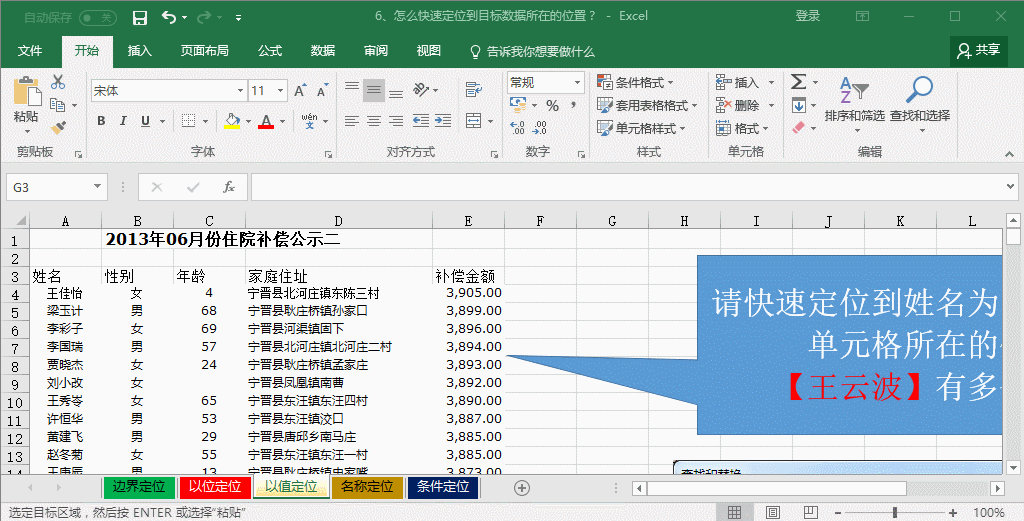Viewport: 1024px width, 521px height.
Task: Toggle Underline formatting
Action: [x=145, y=121]
